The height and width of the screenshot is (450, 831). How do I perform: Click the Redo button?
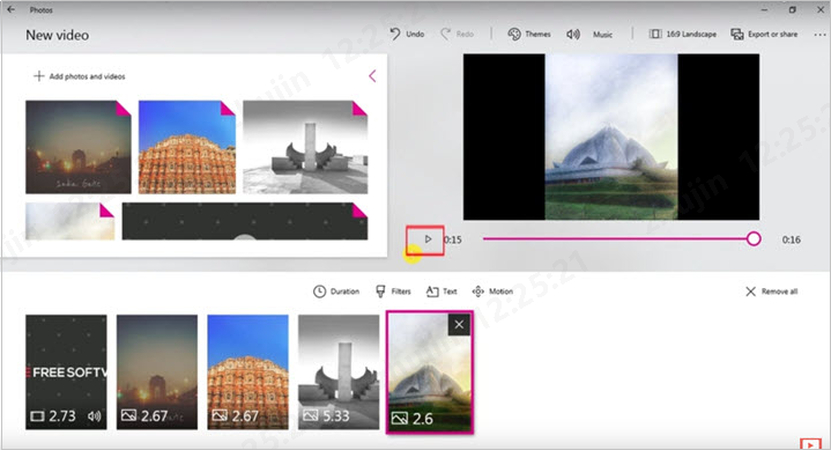(457, 34)
